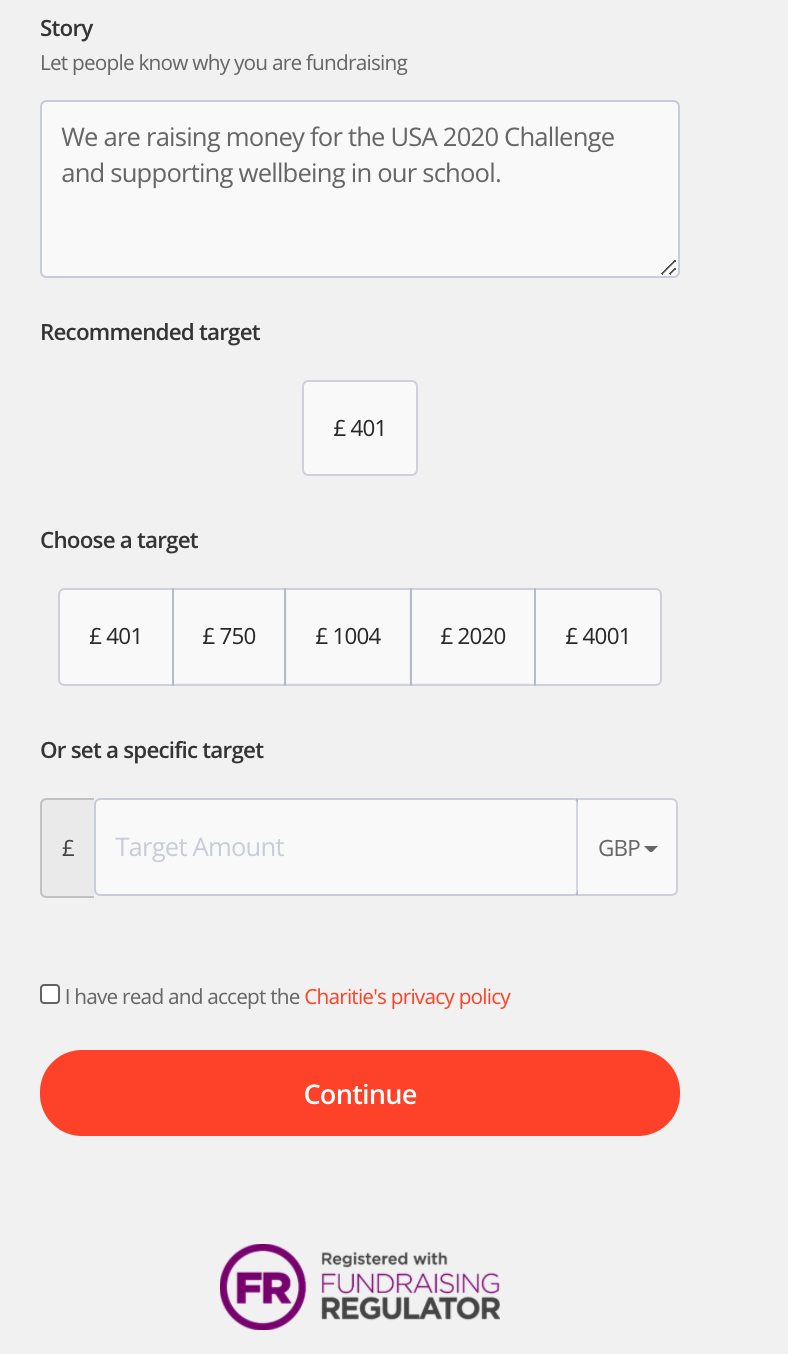Image resolution: width=788 pixels, height=1354 pixels.
Task: Click the pound sign currency prefix
Action: pos(68,848)
